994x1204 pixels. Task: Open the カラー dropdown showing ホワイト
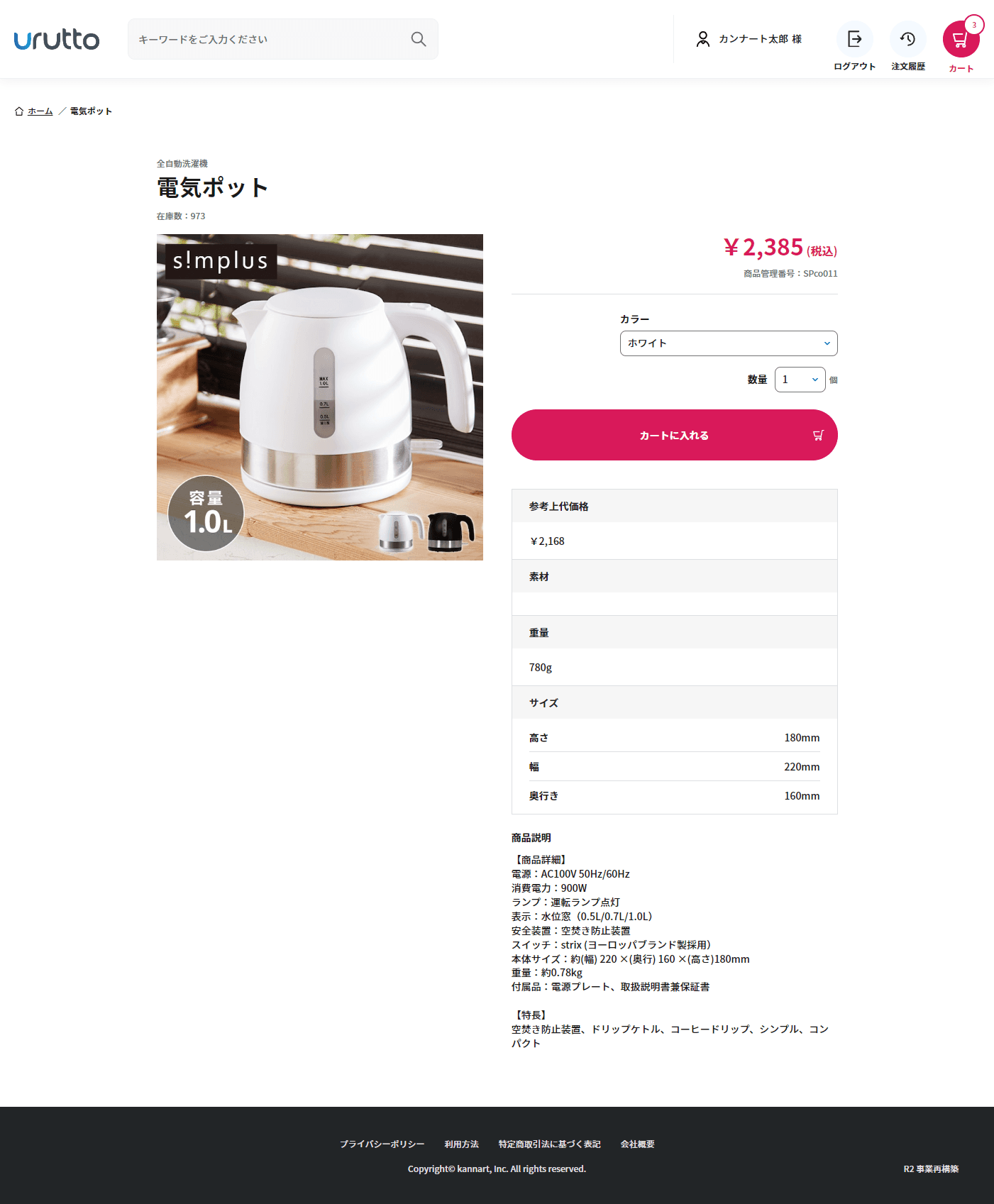pyautogui.click(x=729, y=343)
